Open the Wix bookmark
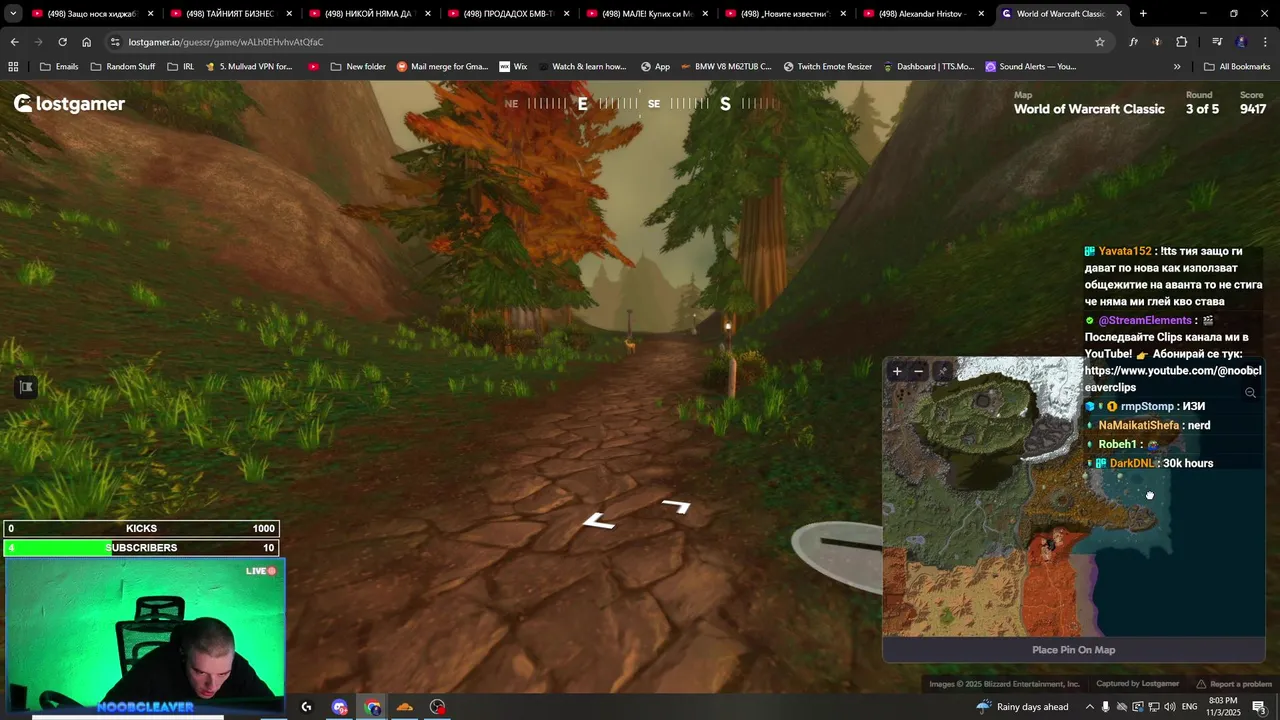 (513, 66)
